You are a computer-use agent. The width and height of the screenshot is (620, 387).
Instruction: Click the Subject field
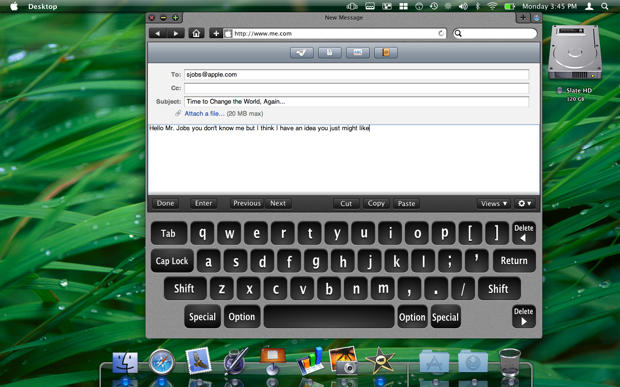click(356, 102)
